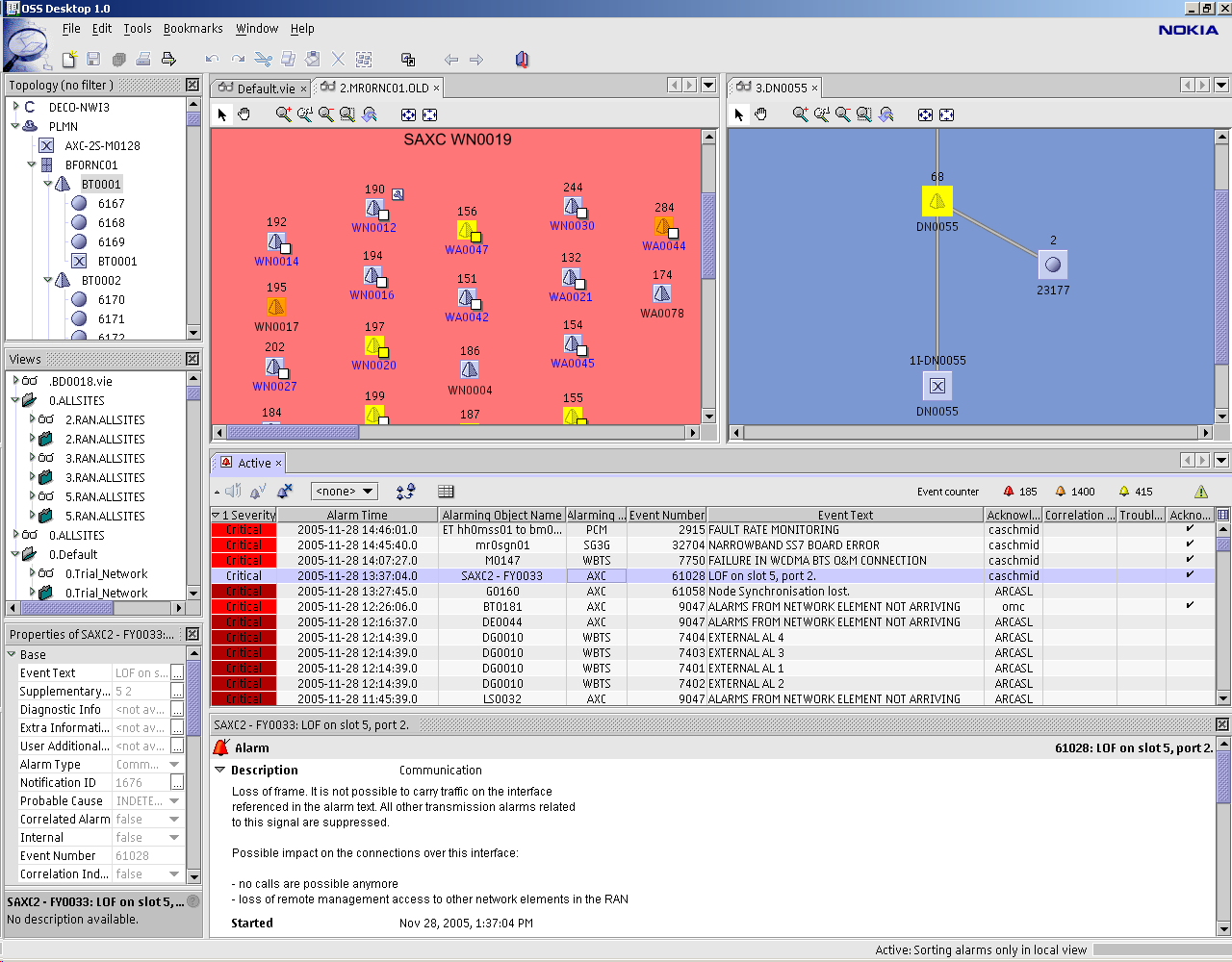This screenshot has width=1232, height=962.
Task: Collapse the BT0002 tree node
Action: (x=48, y=280)
